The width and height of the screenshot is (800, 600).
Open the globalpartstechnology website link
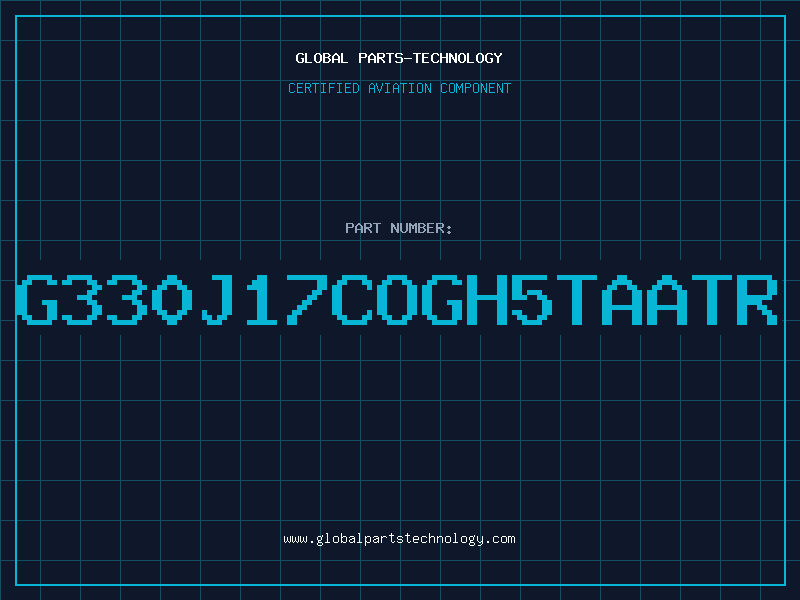(x=399, y=539)
